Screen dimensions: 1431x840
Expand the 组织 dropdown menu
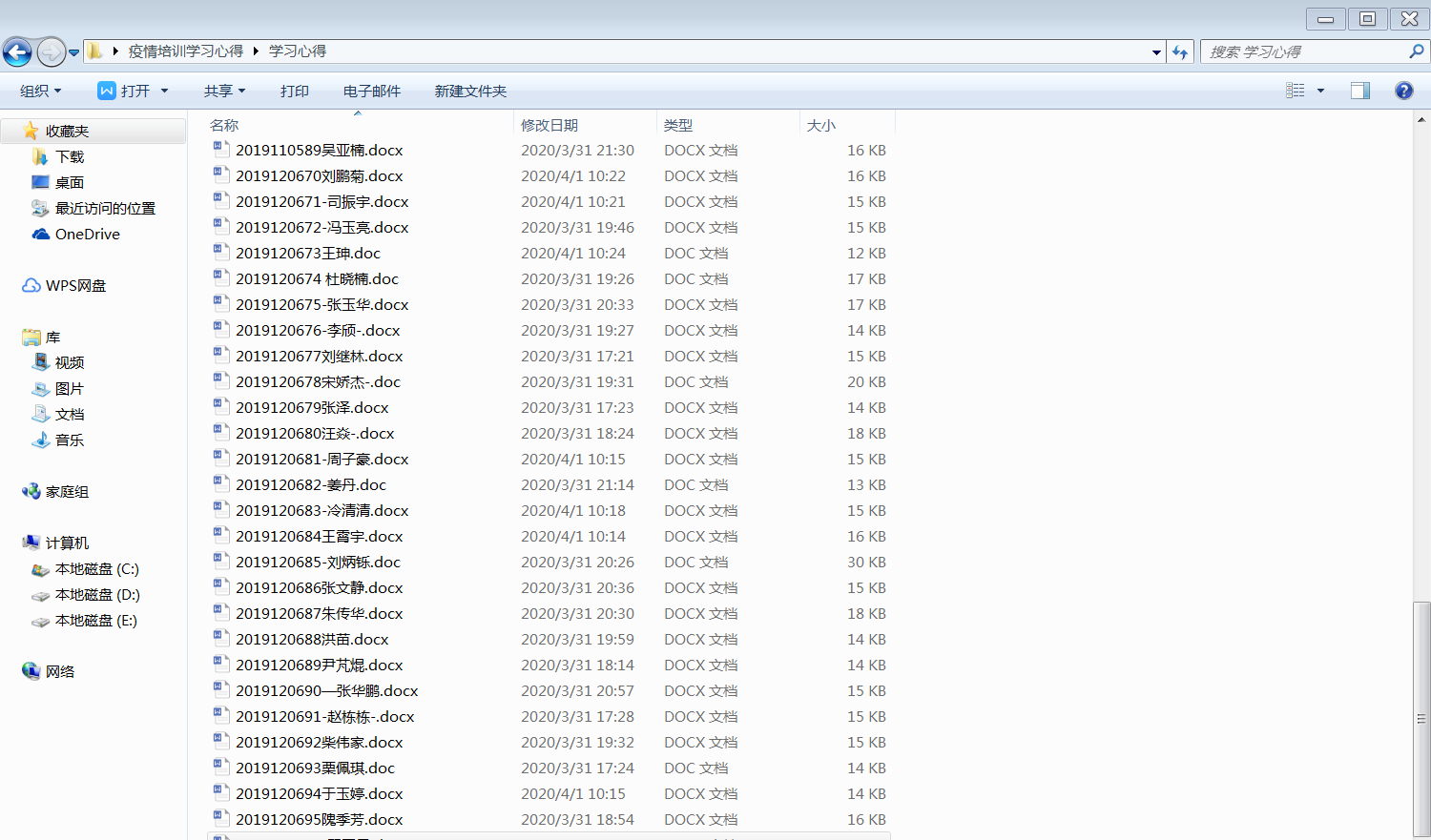pos(41,92)
